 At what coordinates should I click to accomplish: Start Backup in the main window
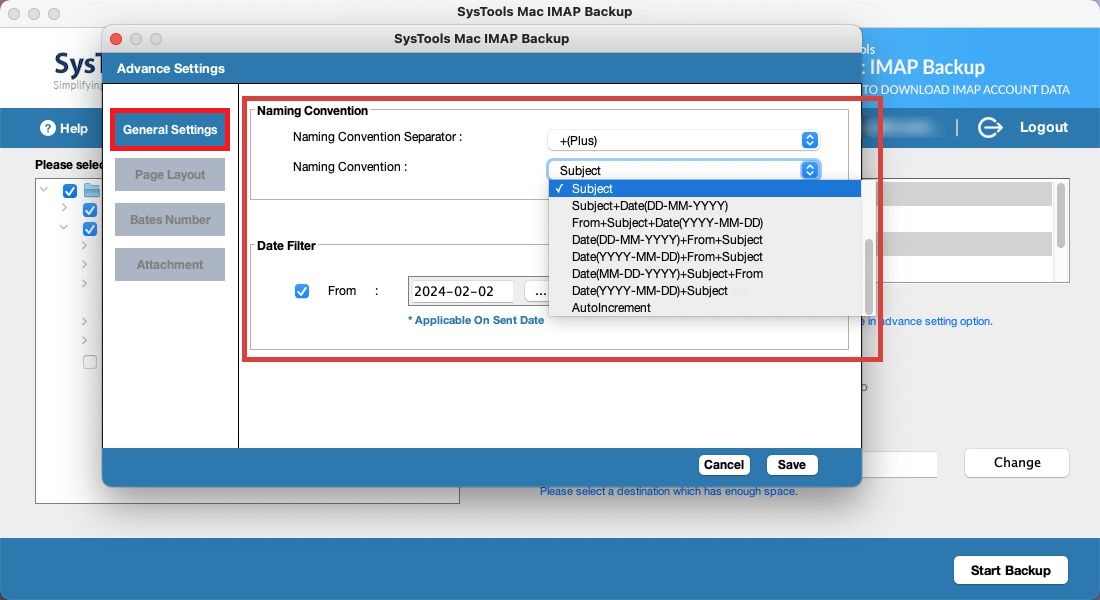pyautogui.click(x=1010, y=570)
